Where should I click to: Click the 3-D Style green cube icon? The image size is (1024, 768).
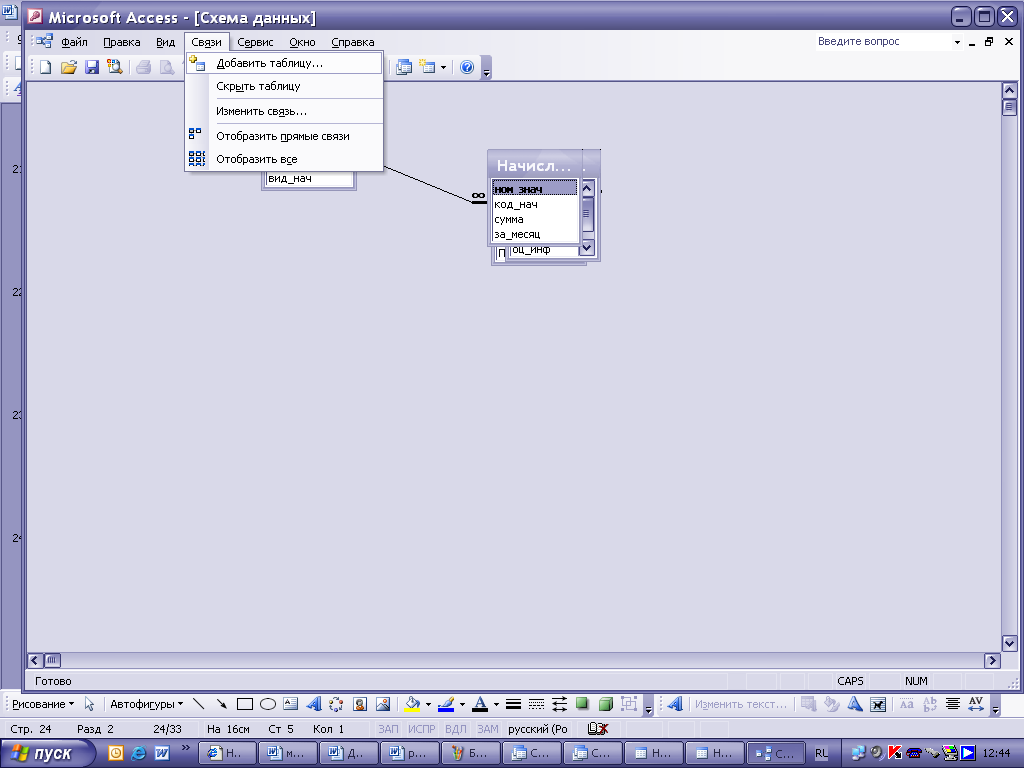605,704
